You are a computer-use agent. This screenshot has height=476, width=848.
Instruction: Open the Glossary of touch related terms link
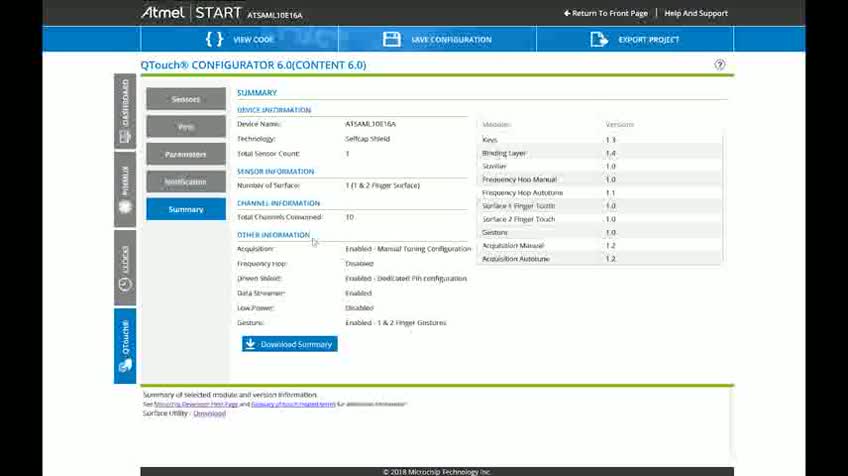point(292,404)
